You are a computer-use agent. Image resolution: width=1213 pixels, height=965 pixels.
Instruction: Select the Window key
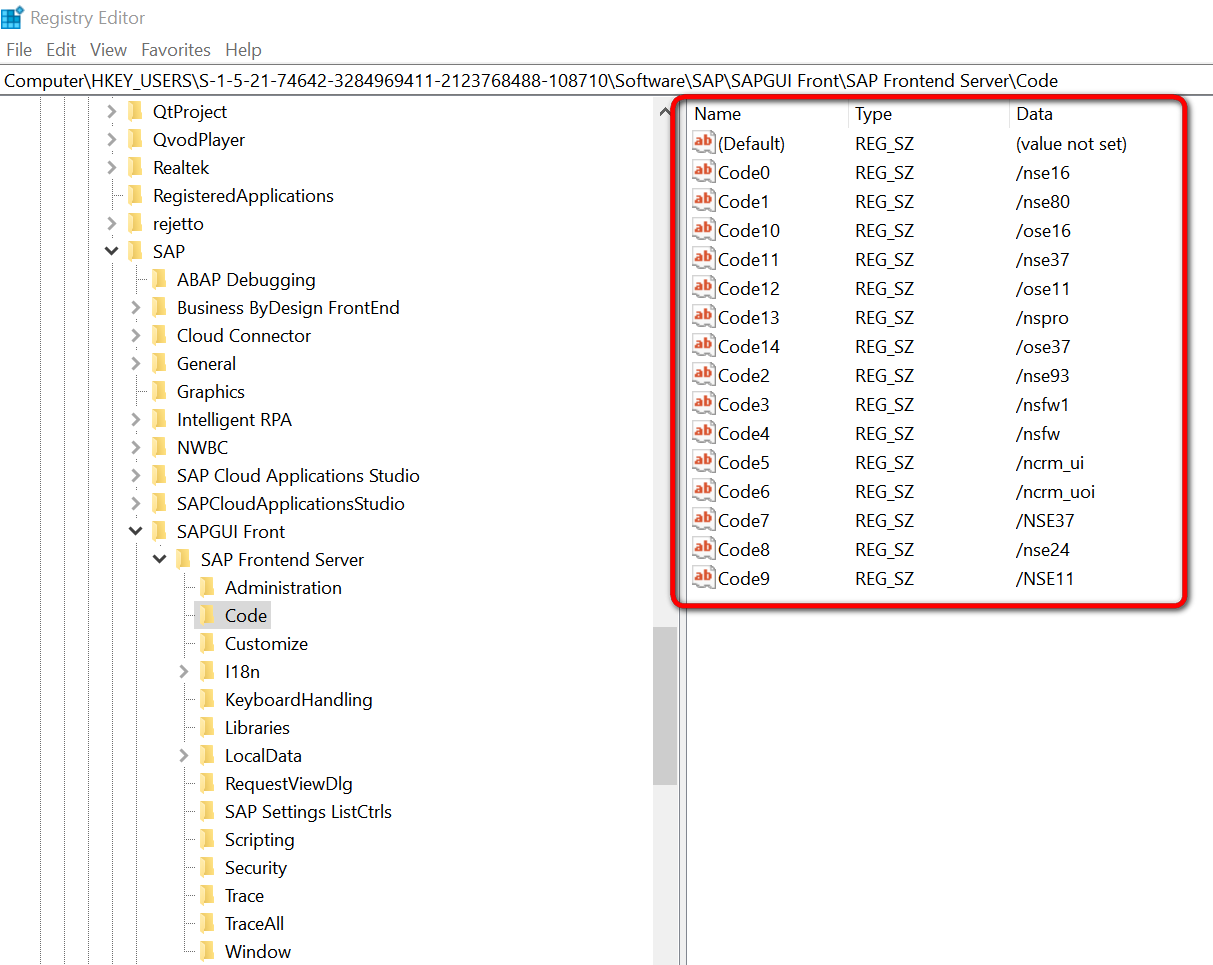[x=258, y=952]
